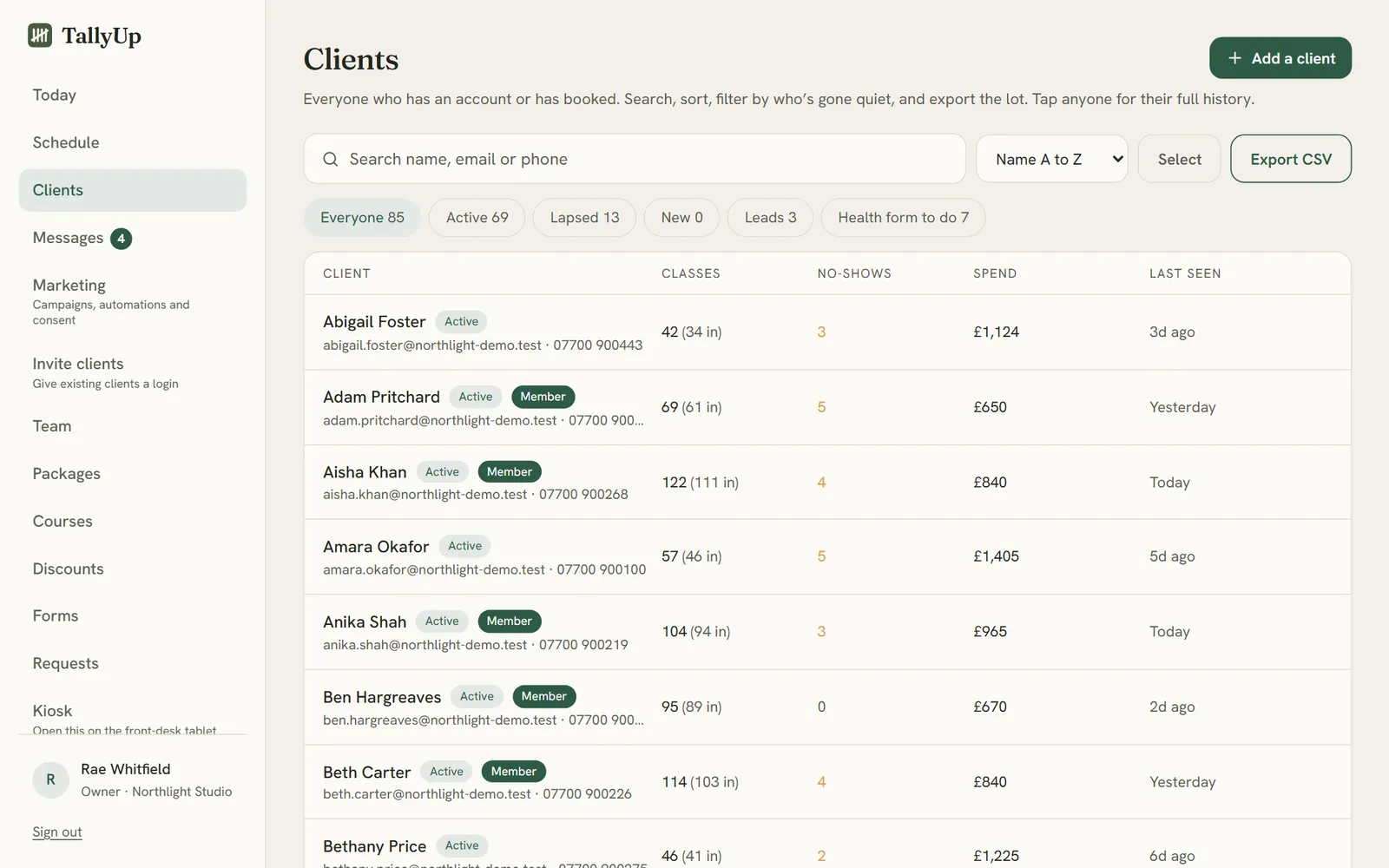Go to Schedule in the sidebar
1389x868 pixels.
coord(132,142)
